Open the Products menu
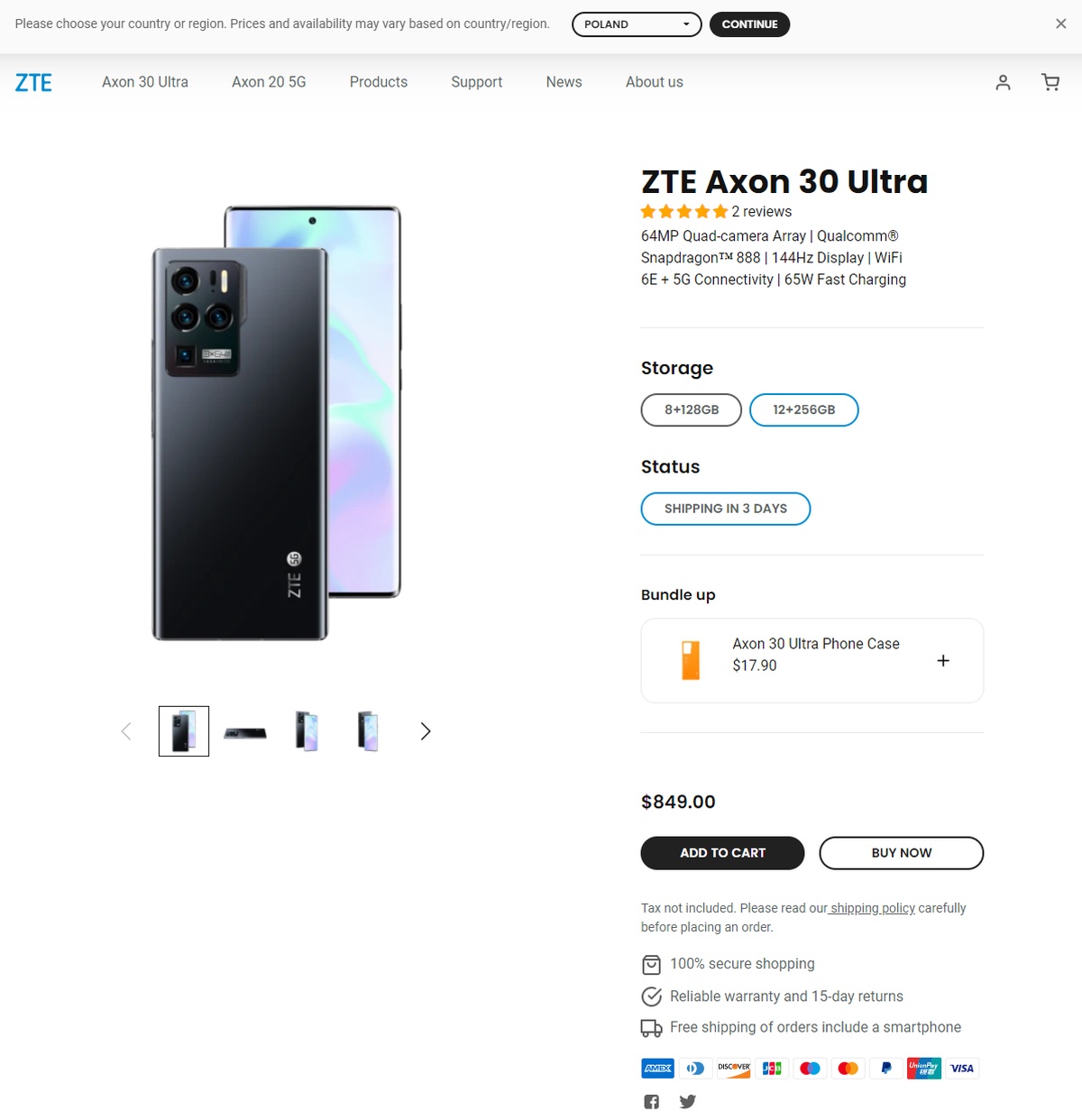1082x1120 pixels. click(379, 82)
